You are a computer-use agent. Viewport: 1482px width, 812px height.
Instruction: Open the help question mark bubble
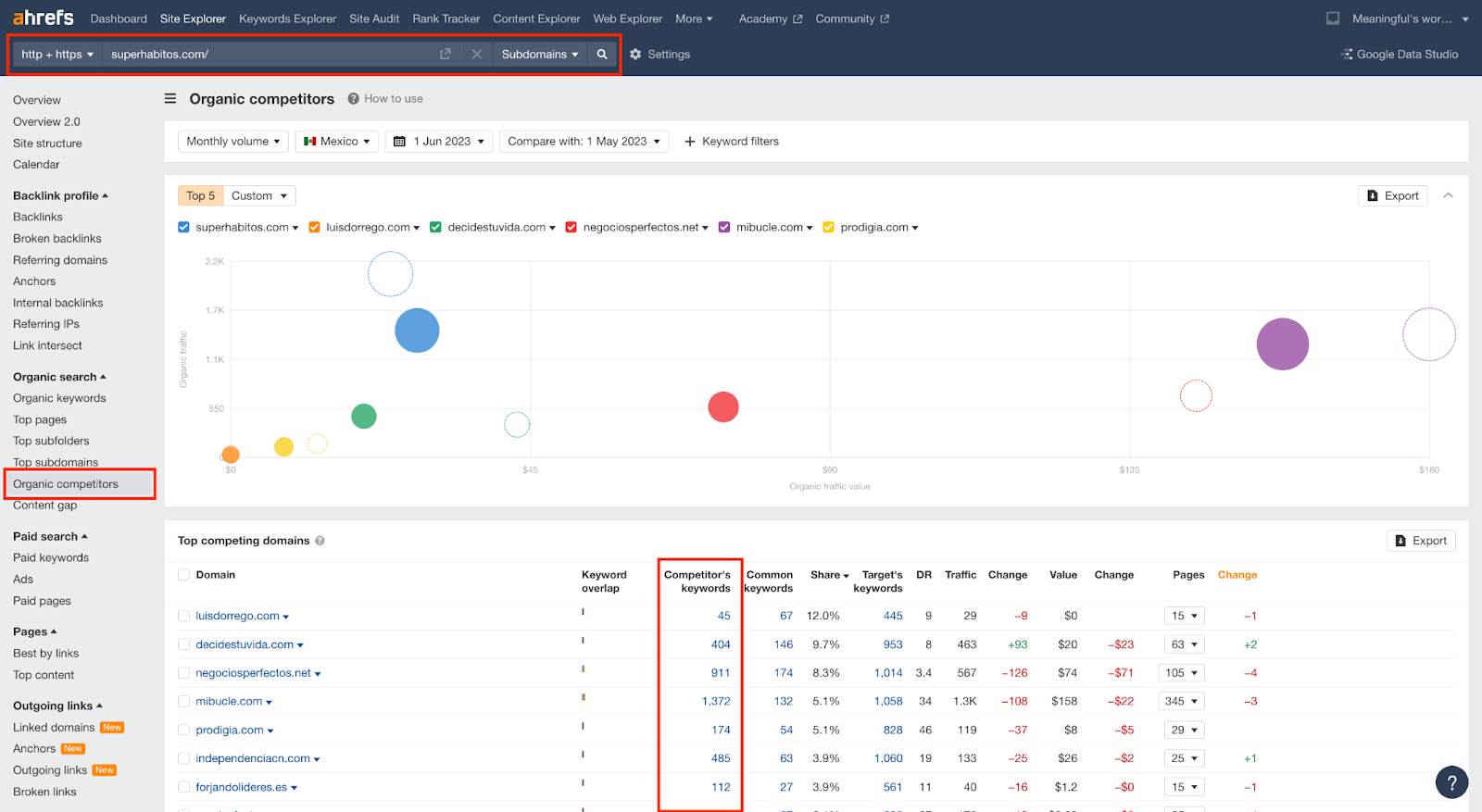tap(1451, 782)
